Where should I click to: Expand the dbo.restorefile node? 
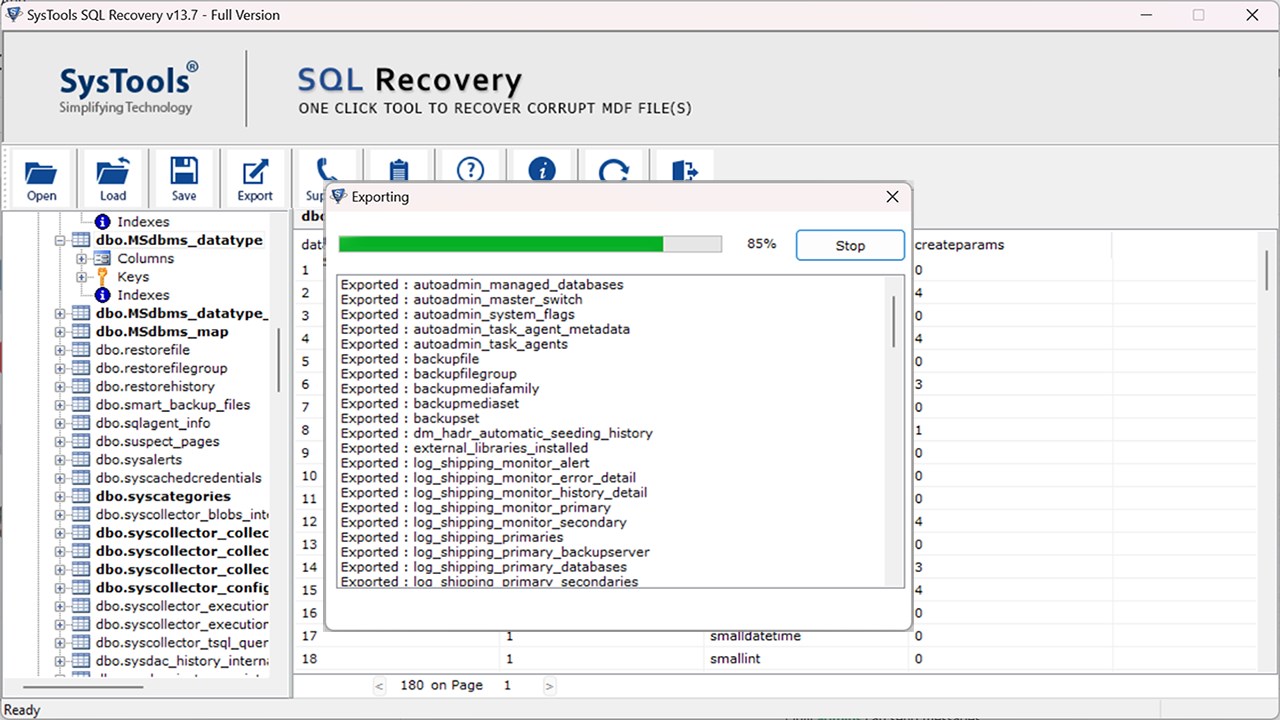point(60,350)
